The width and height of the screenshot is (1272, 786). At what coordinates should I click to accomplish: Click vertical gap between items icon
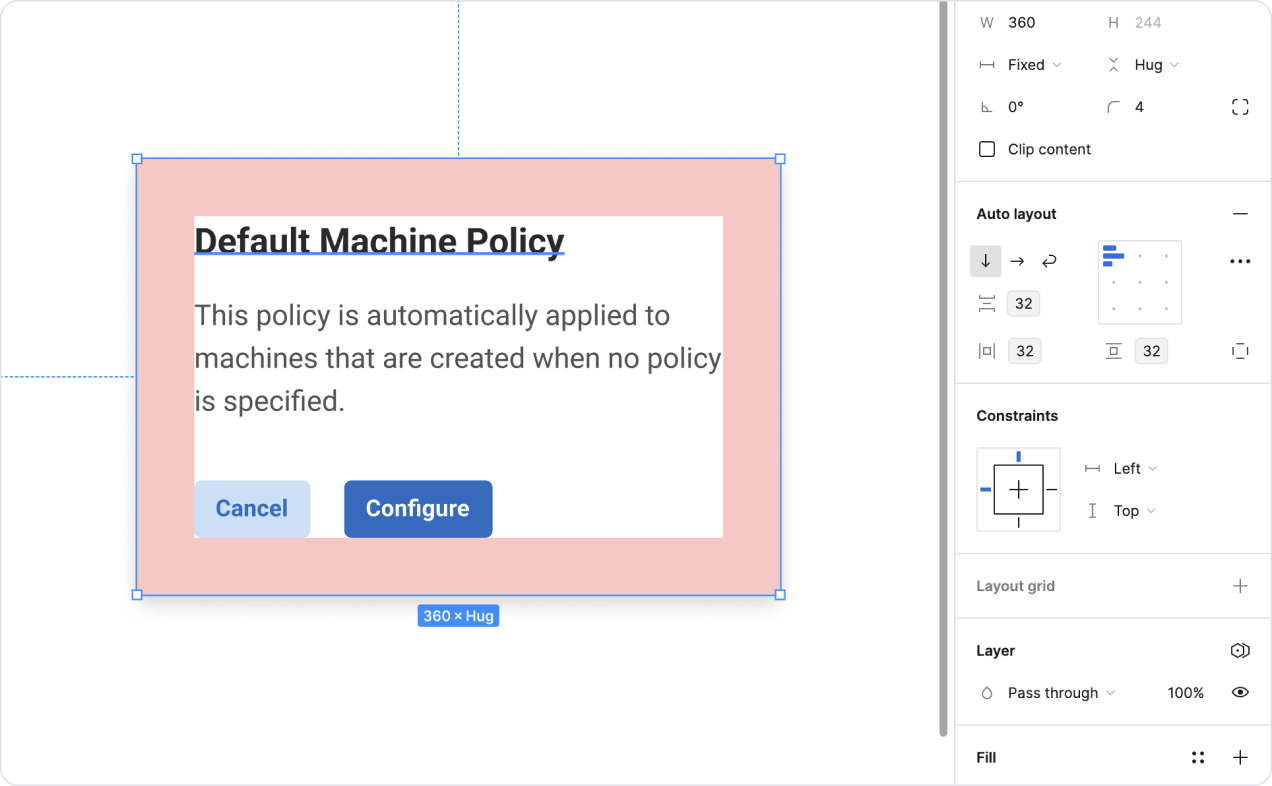pyautogui.click(x=987, y=303)
